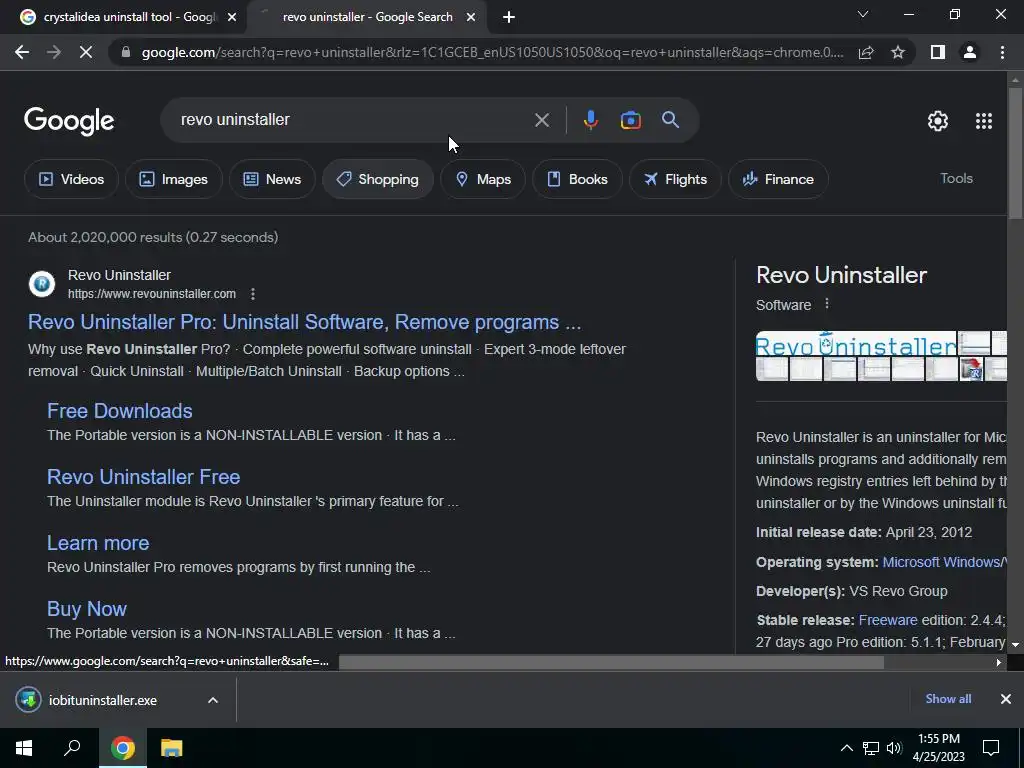Click the Google logo
The width and height of the screenshot is (1024, 768).
69,121
